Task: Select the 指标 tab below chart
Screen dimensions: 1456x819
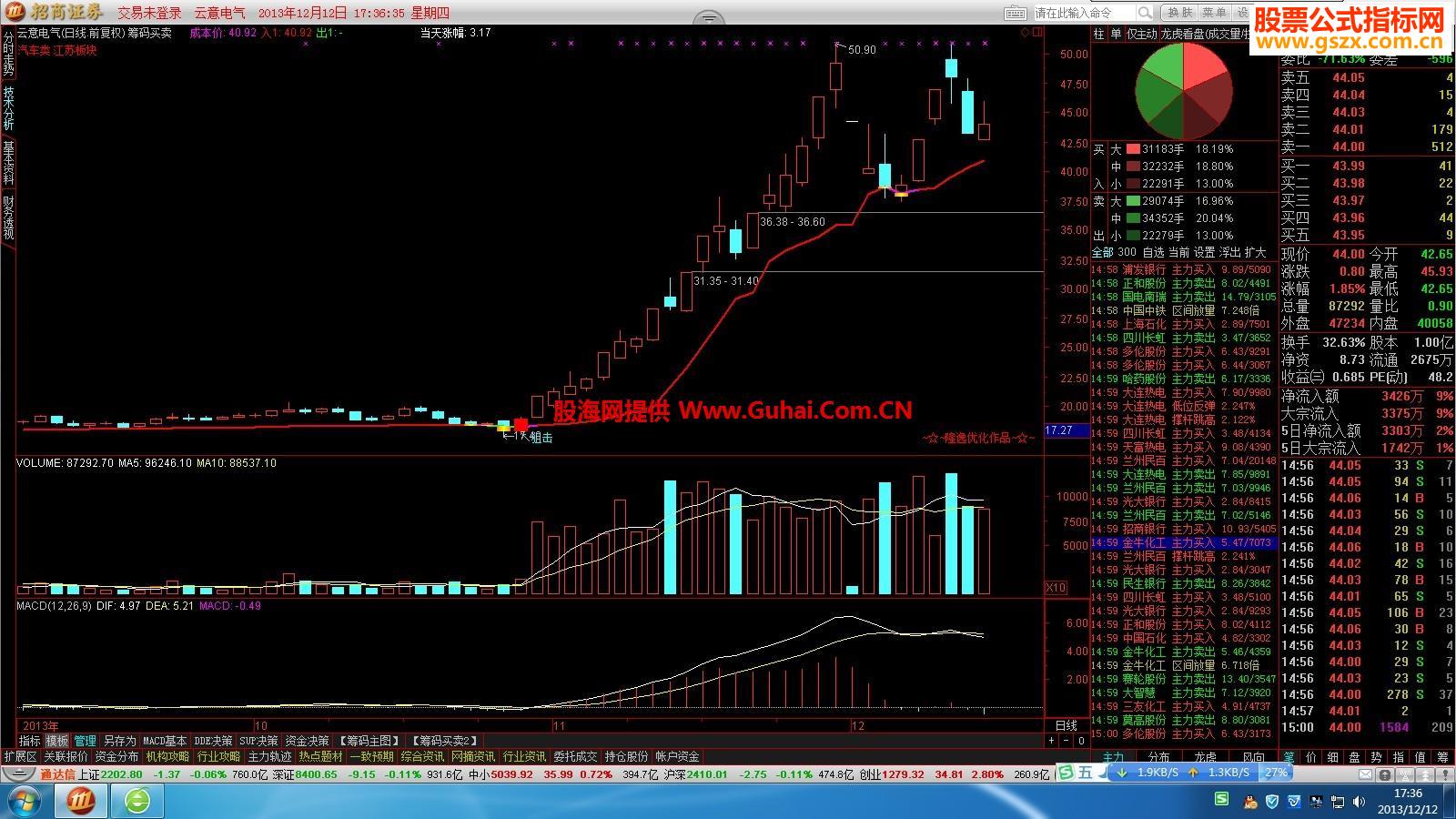Action: pyautogui.click(x=30, y=742)
